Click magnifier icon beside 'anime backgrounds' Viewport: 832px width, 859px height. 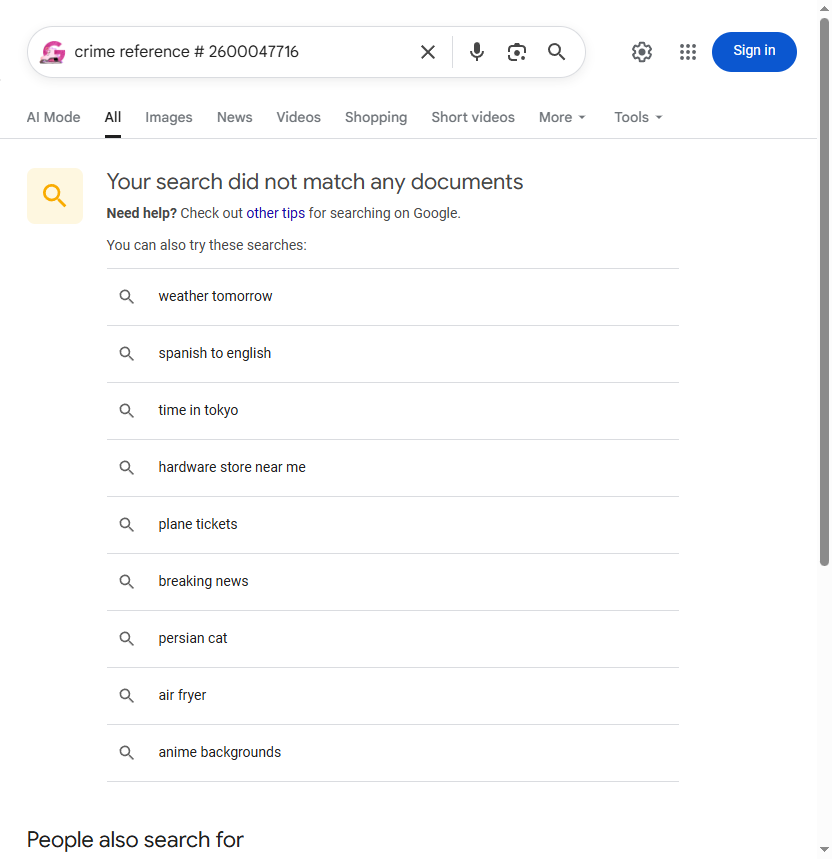[x=127, y=753]
